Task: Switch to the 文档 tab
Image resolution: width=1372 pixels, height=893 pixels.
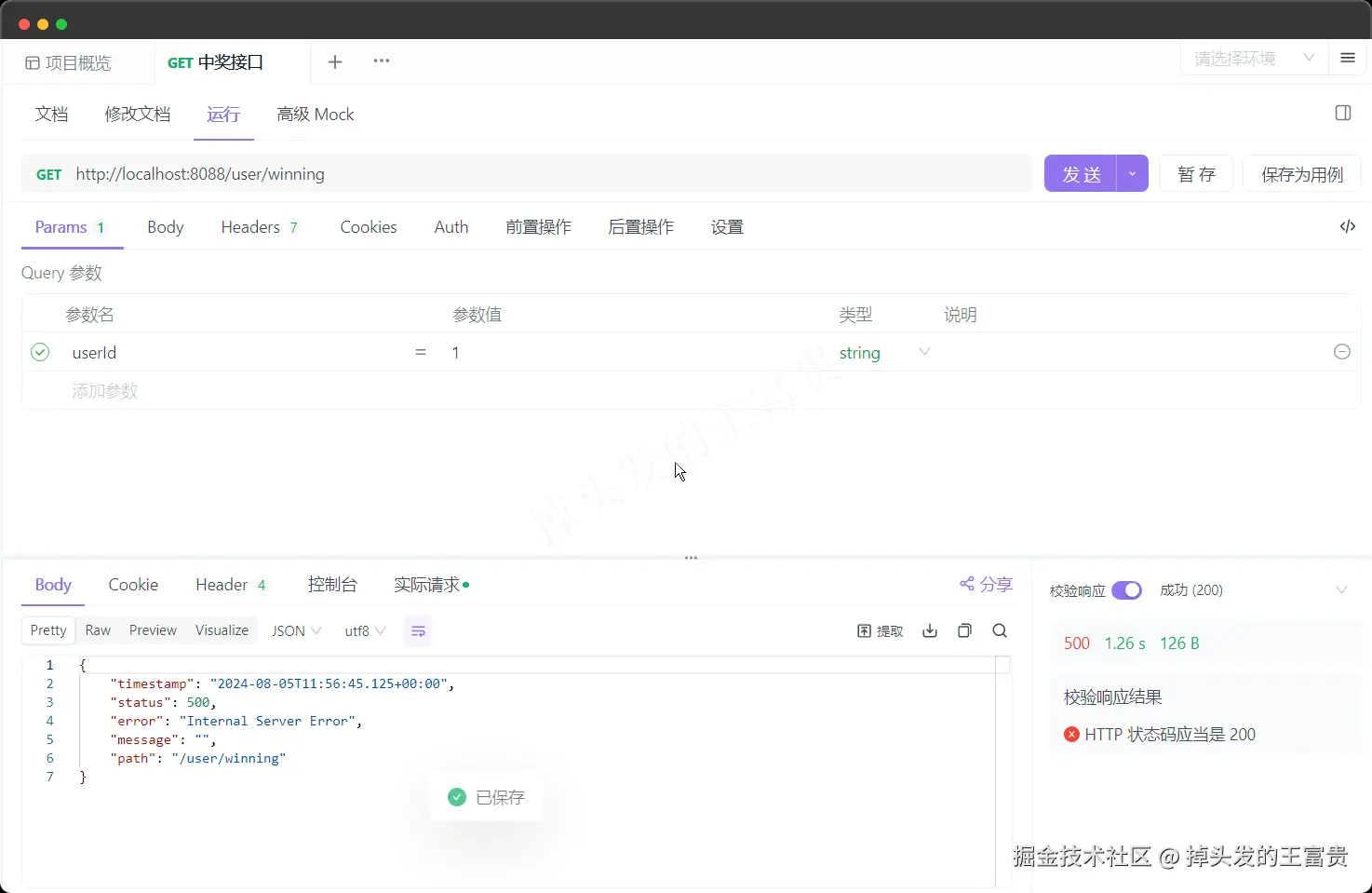Action: [x=52, y=114]
